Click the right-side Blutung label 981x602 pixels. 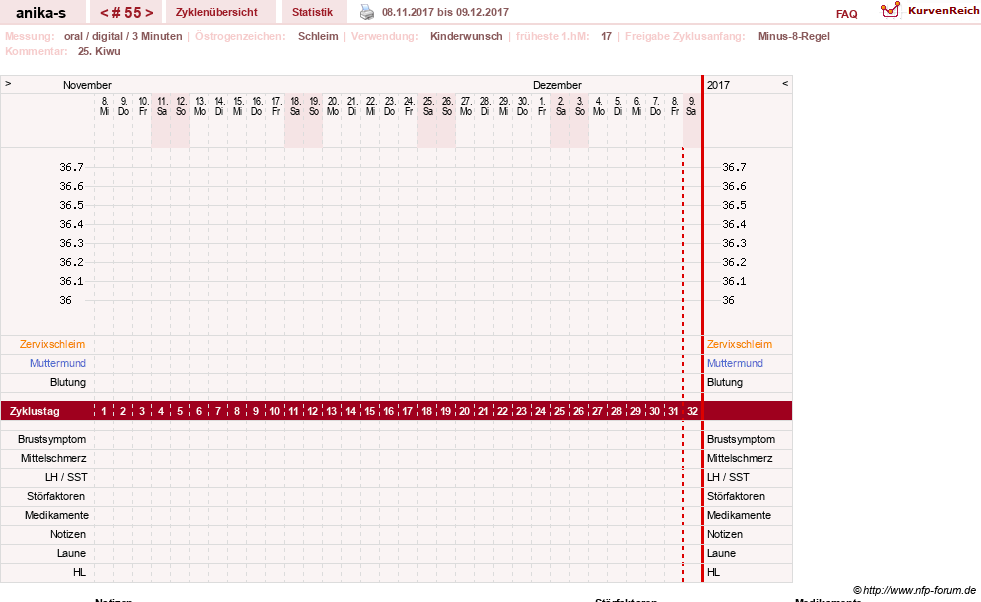pyautogui.click(x=724, y=382)
